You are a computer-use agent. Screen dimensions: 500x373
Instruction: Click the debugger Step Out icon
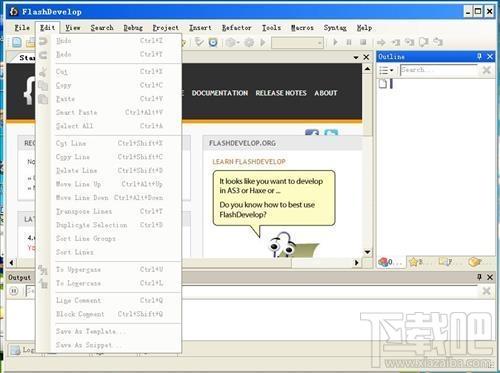click(438, 42)
